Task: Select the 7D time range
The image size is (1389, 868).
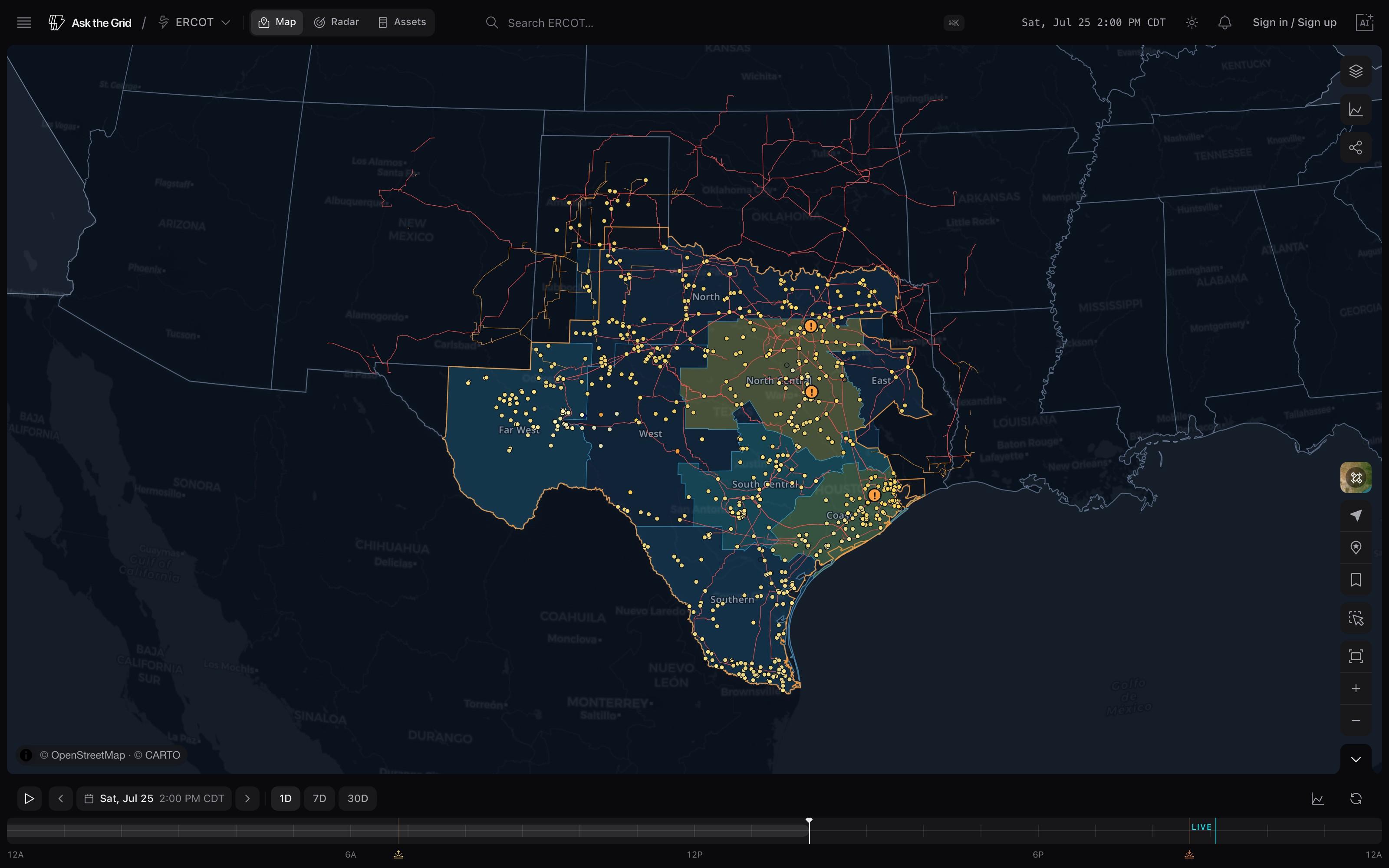Action: [x=319, y=799]
